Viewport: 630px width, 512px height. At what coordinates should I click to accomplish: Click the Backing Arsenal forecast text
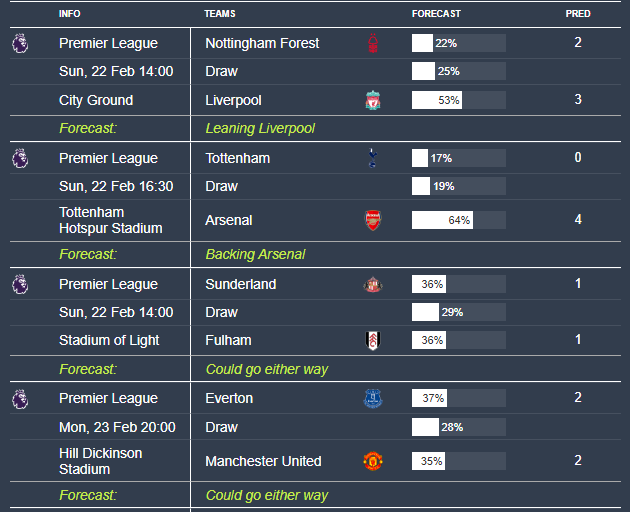[255, 254]
